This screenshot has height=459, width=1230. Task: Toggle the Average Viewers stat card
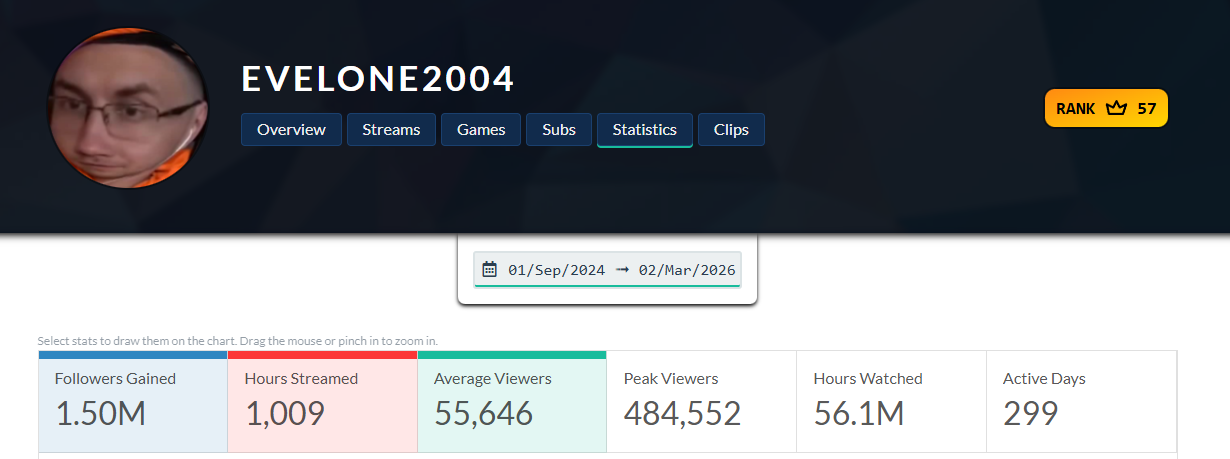click(512, 402)
